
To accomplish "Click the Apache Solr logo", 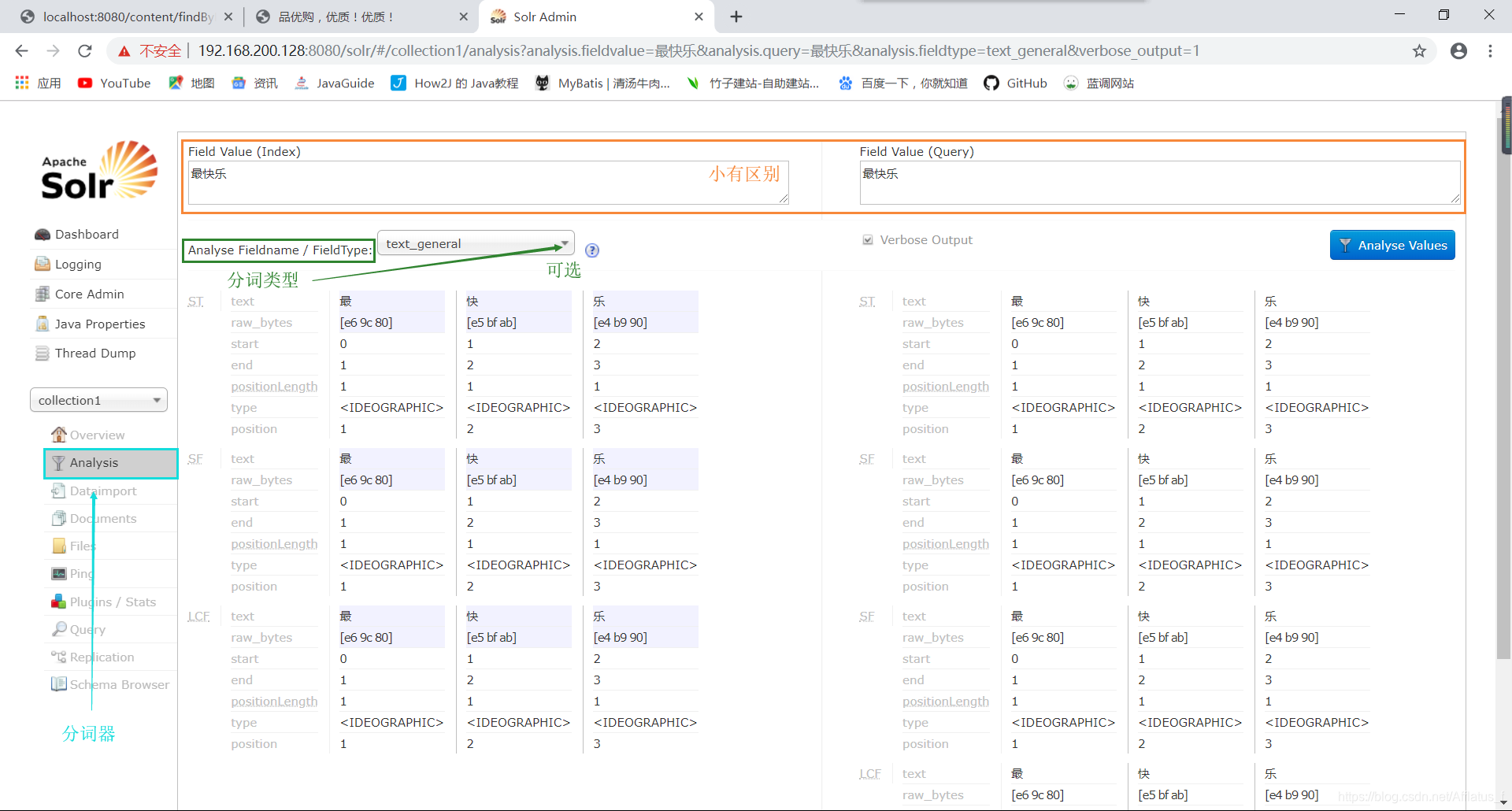I will point(99,170).
